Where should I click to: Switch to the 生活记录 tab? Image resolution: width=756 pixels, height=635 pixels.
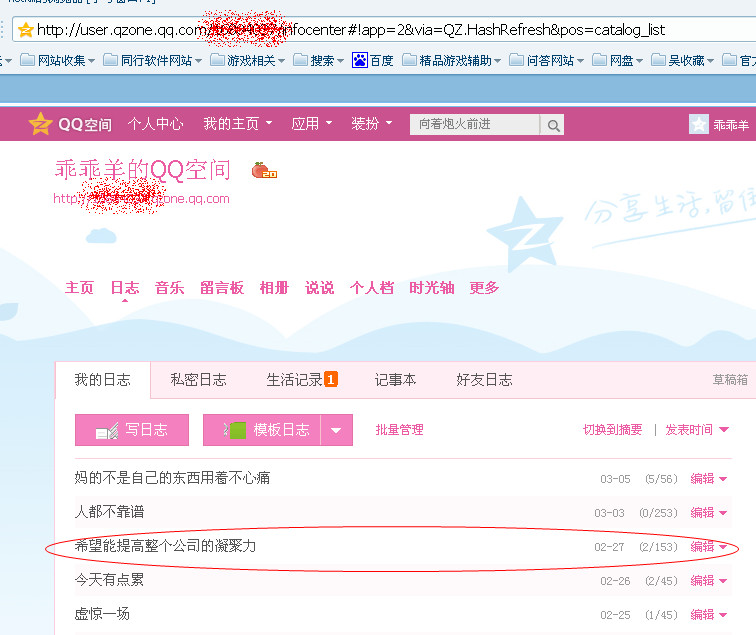click(x=295, y=380)
